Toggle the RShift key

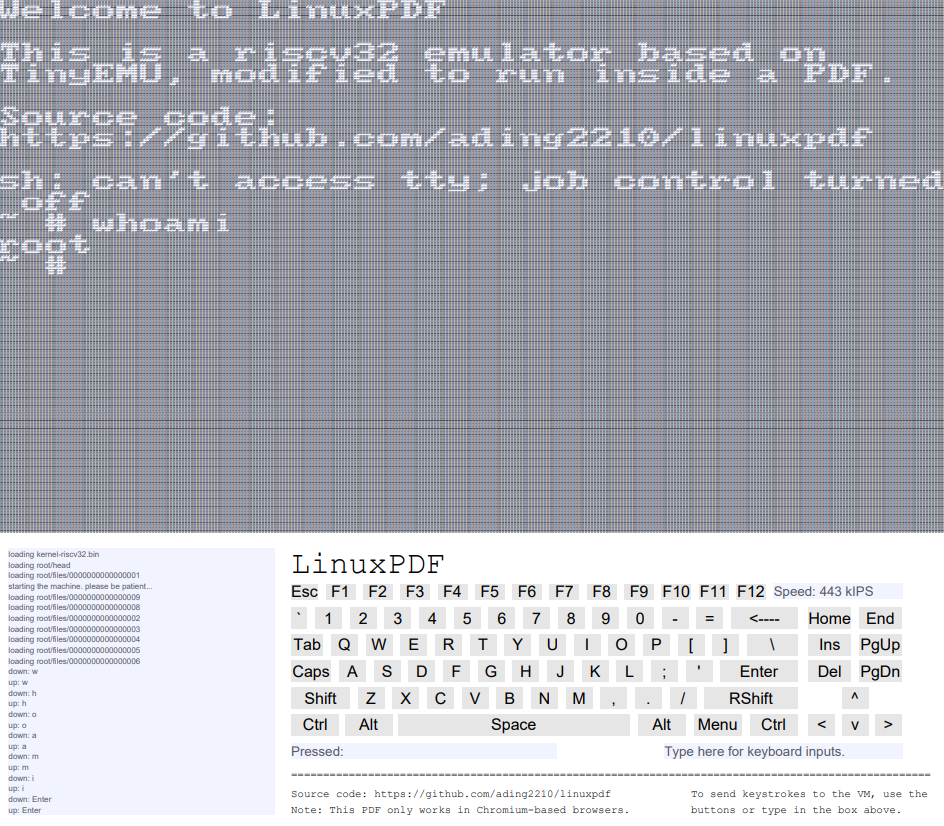tap(751, 698)
